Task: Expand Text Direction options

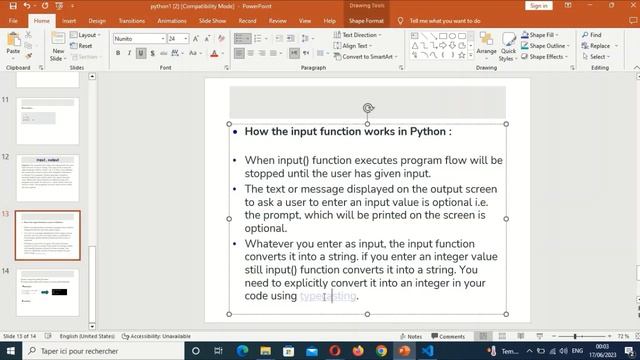Action: tap(358, 35)
